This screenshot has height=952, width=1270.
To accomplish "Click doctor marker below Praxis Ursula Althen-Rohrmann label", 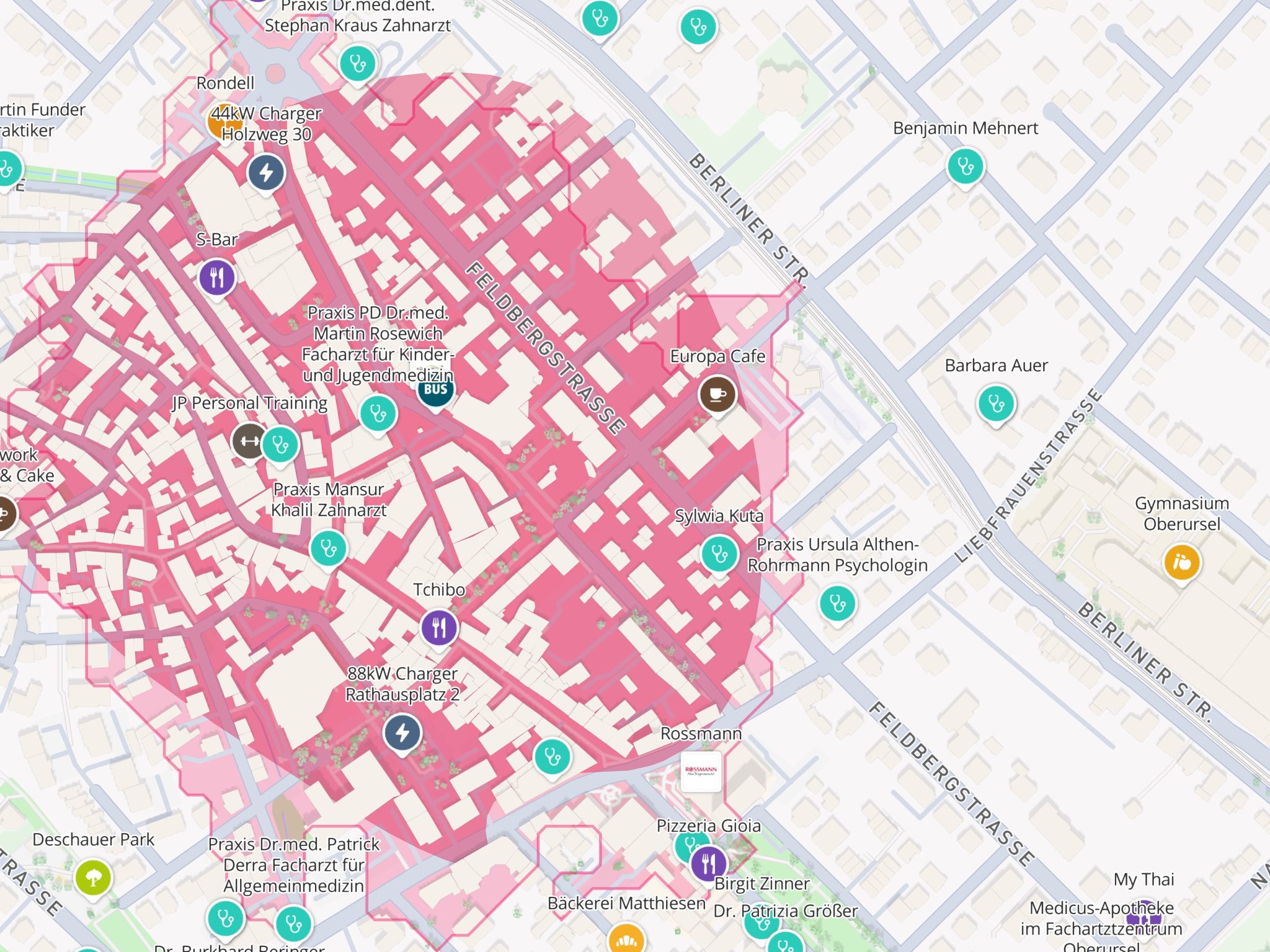I will pos(837,603).
